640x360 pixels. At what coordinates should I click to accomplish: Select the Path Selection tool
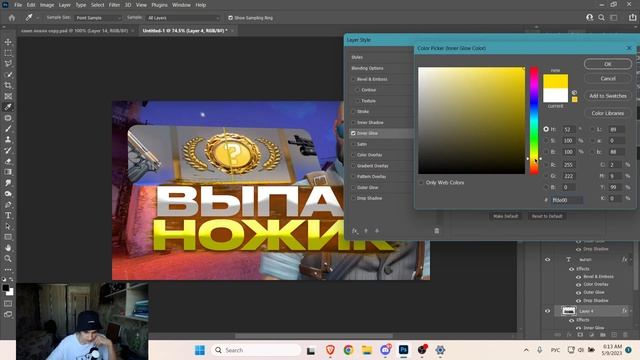8,226
